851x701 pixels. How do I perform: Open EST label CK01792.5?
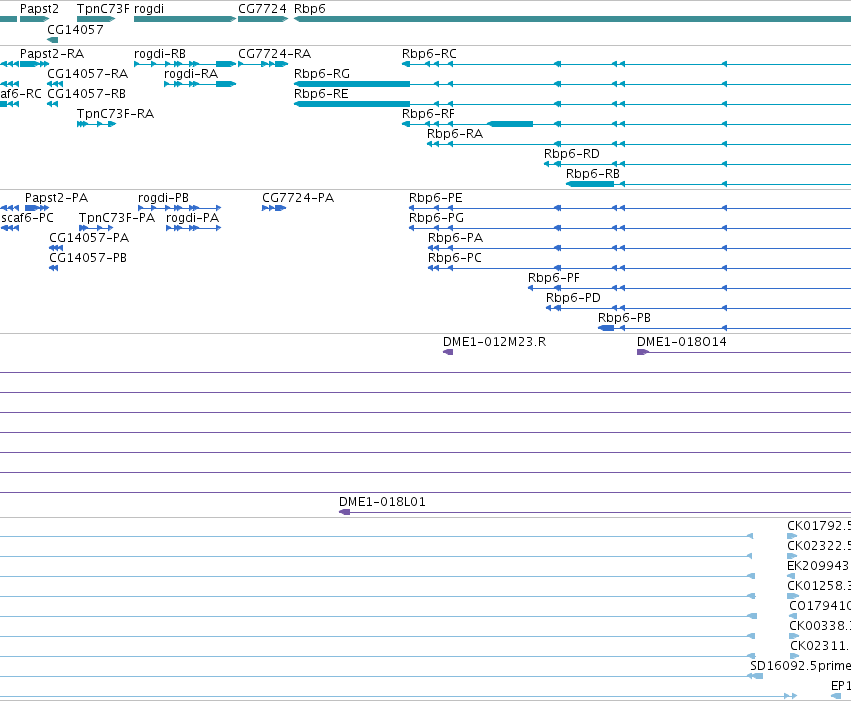pos(819,526)
